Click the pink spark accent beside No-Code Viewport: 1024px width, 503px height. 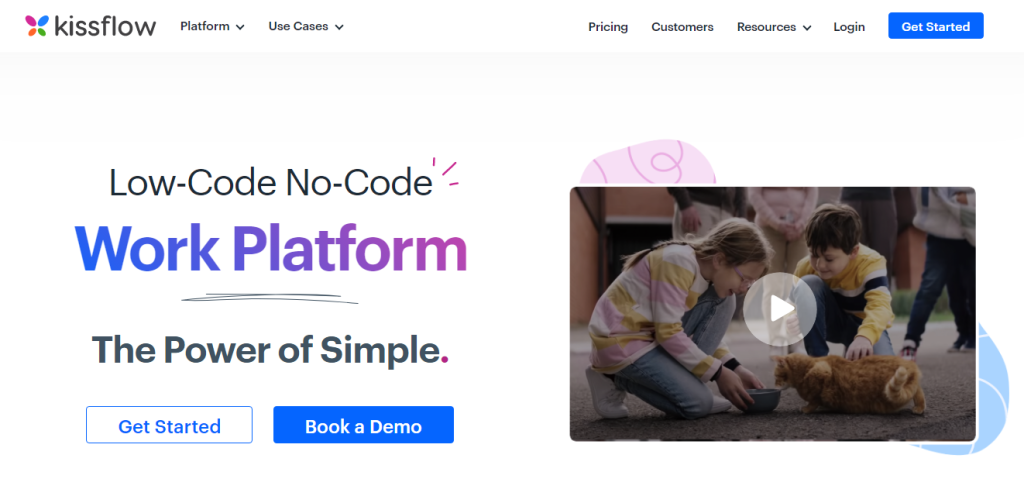[x=446, y=171]
